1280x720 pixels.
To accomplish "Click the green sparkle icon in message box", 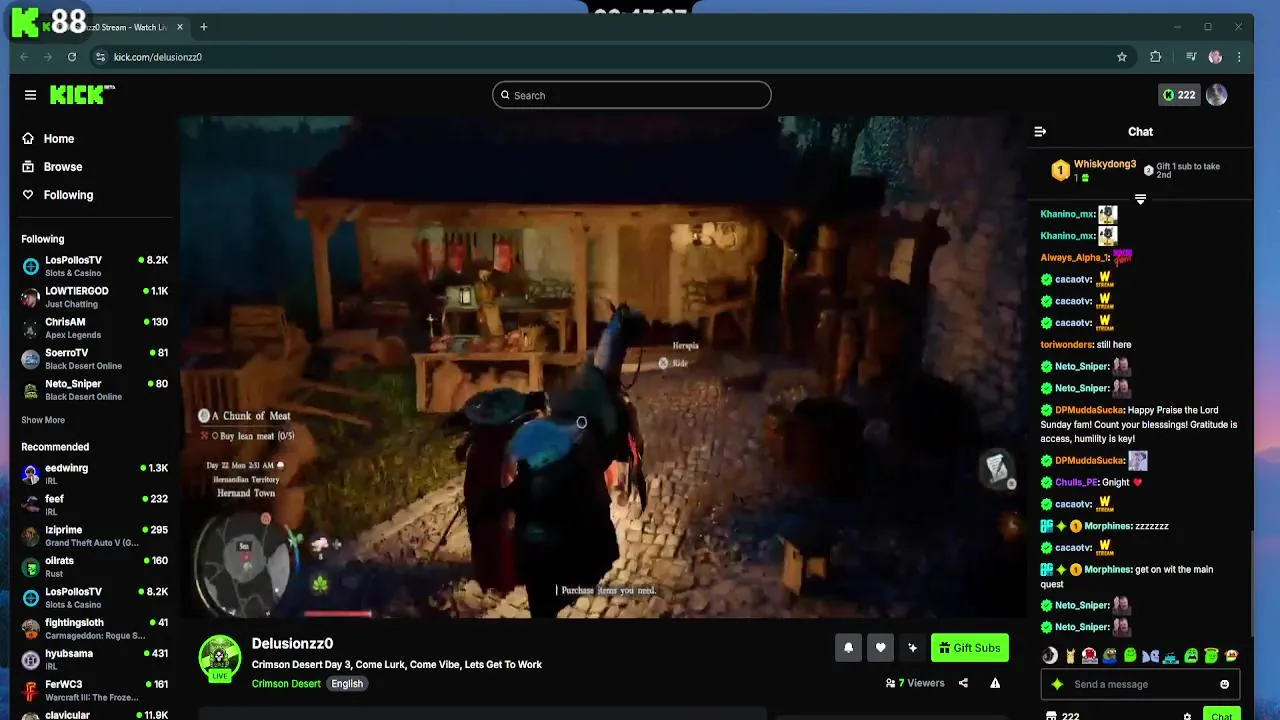I will tap(1057, 684).
